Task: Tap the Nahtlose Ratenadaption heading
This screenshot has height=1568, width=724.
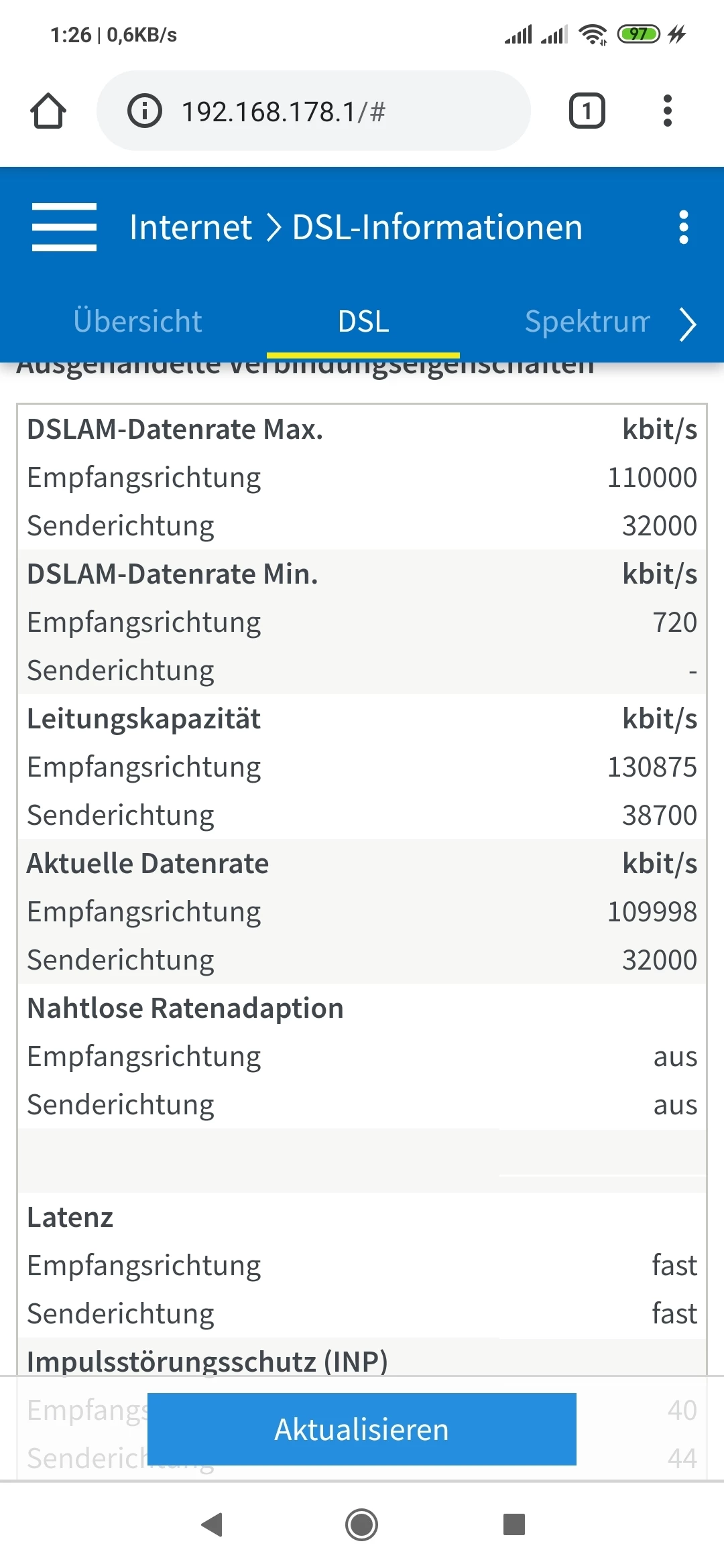Action: 185,1008
